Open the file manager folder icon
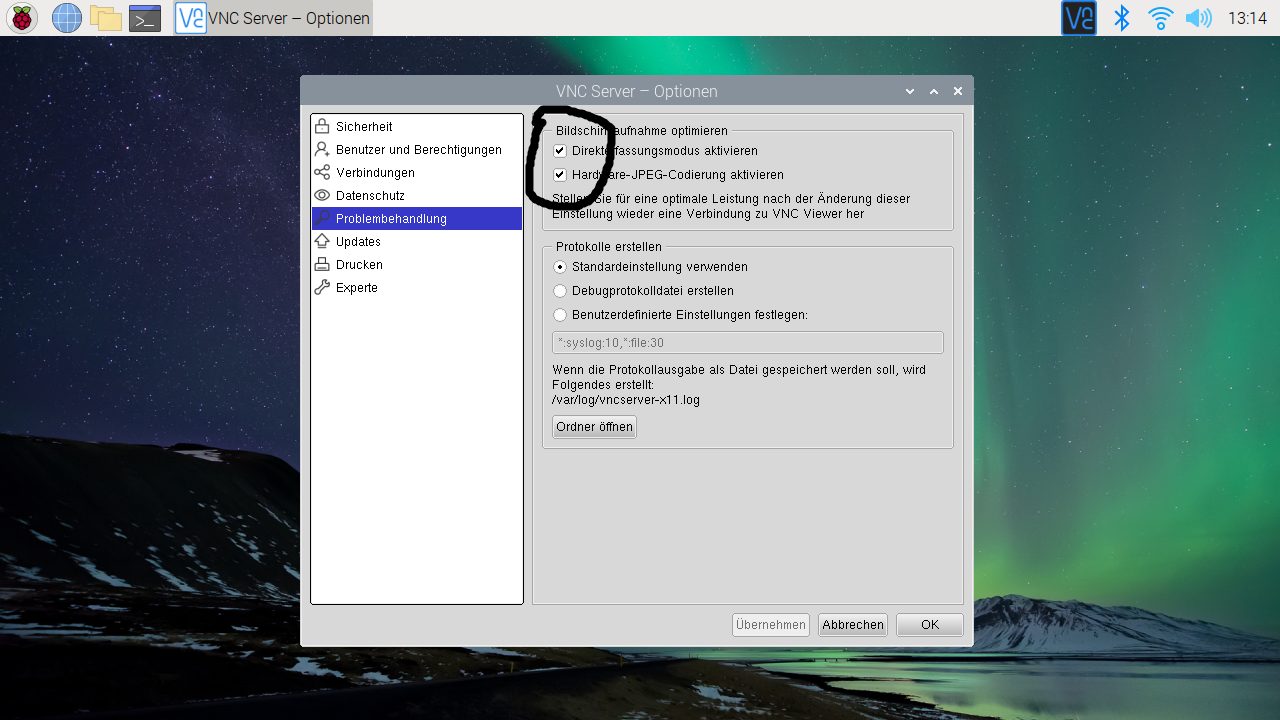Screen dimensions: 1280x720 [x=105, y=18]
